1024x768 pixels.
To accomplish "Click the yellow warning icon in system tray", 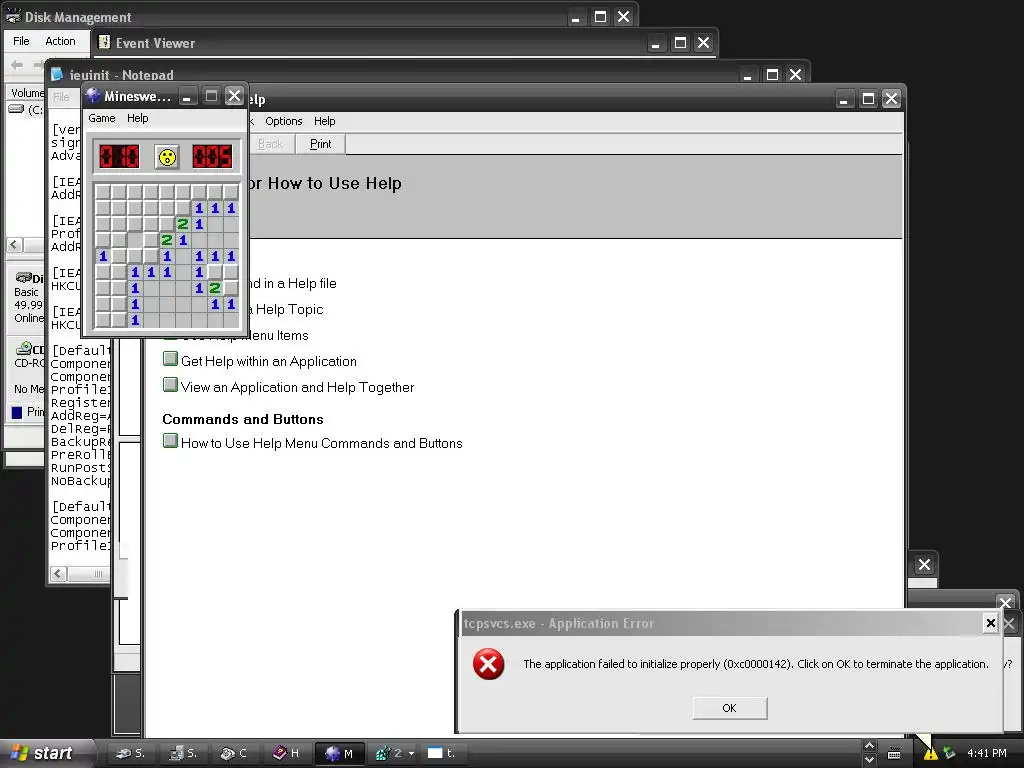I will pos(930,753).
